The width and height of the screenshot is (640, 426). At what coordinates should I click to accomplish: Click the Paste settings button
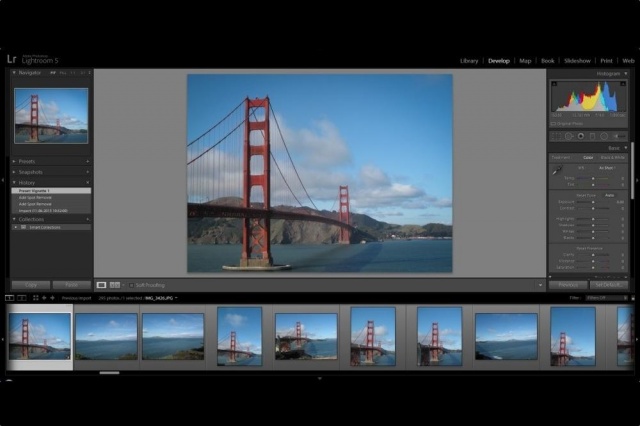pyautogui.click(x=71, y=285)
